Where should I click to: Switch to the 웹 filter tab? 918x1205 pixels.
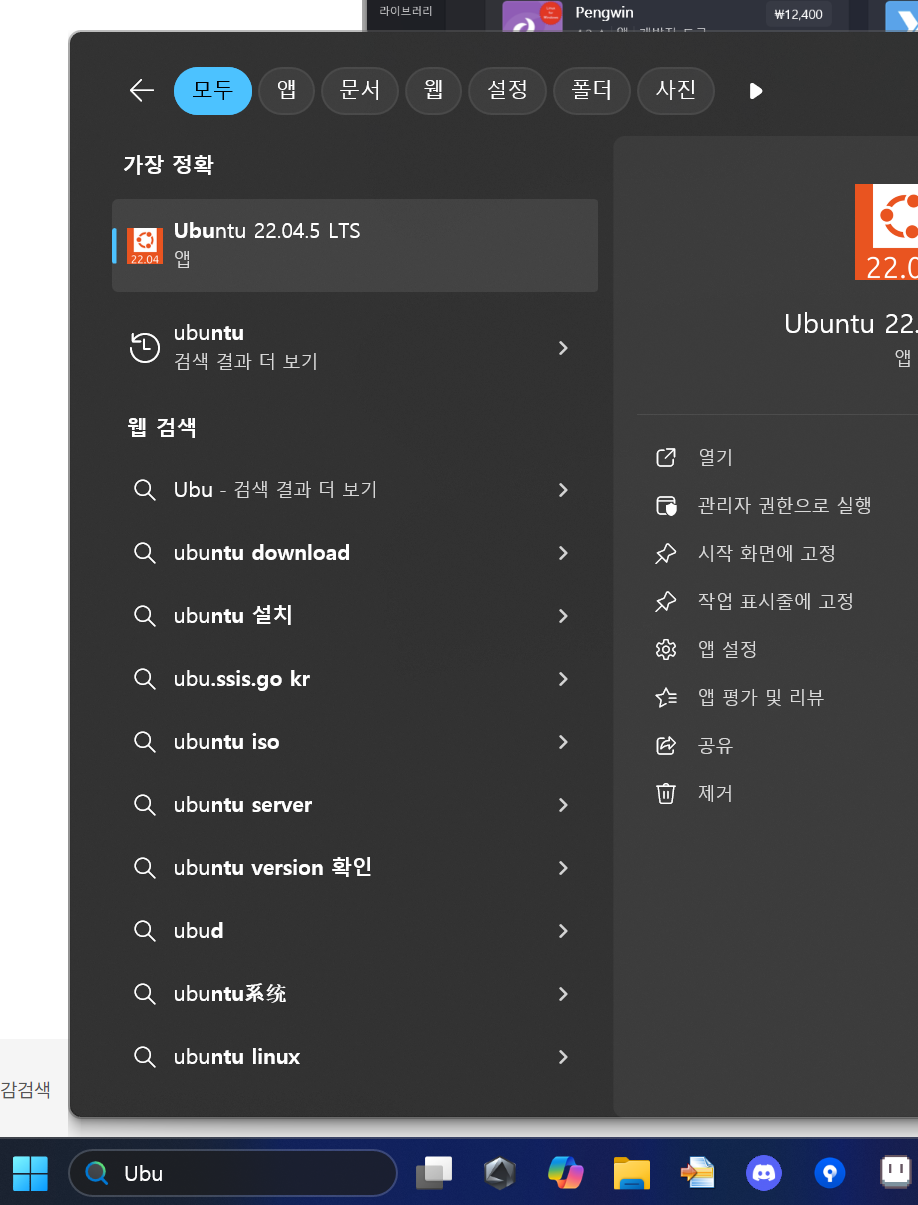[433, 91]
